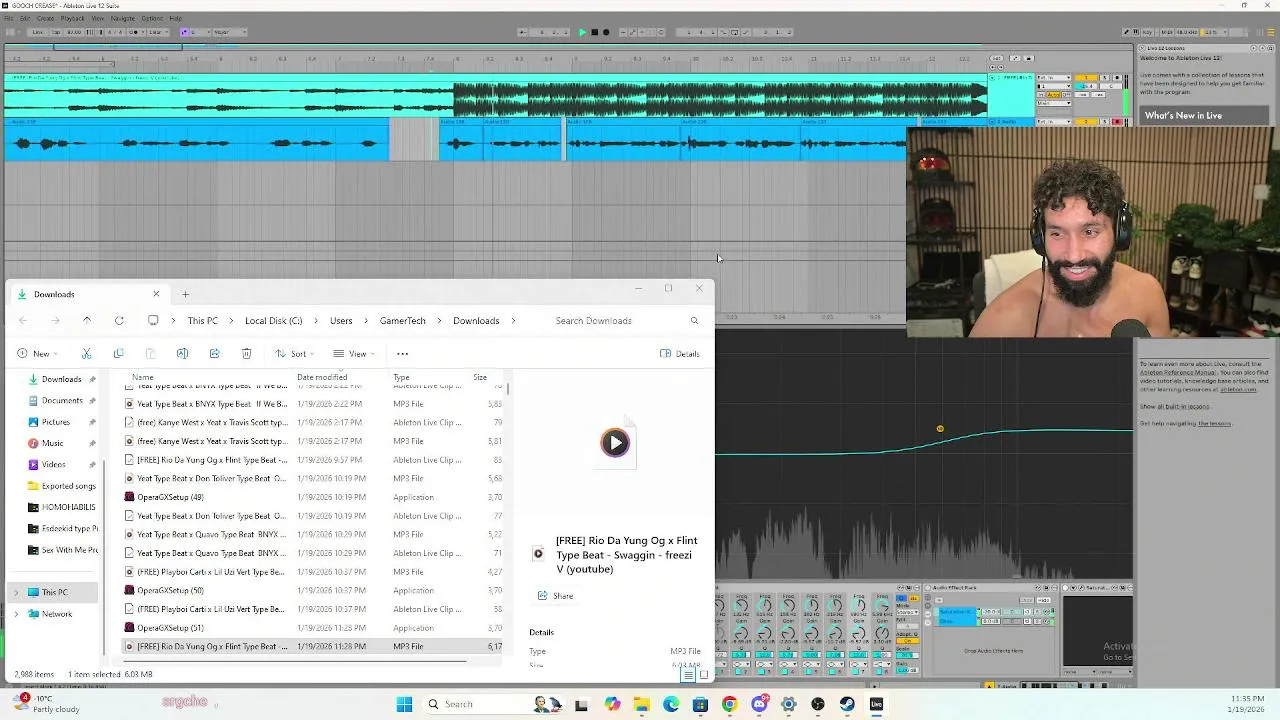
Task: Open the Ext. In input dropdown of track 1
Action: click(1054, 77)
